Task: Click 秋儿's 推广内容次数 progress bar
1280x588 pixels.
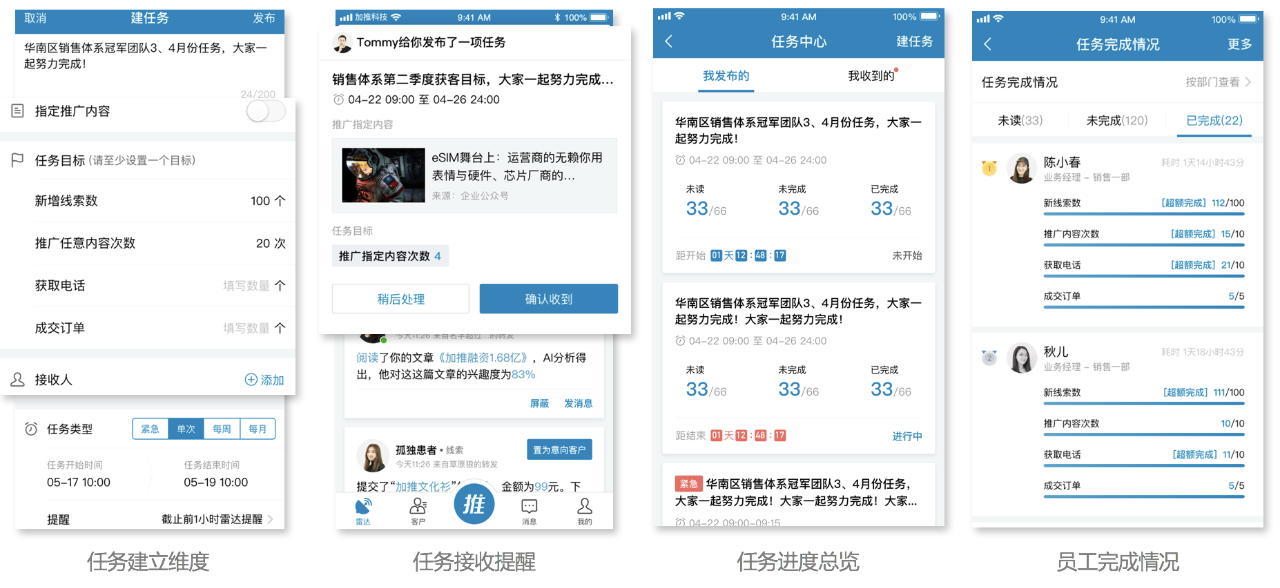Action: pyautogui.click(x=1144, y=434)
